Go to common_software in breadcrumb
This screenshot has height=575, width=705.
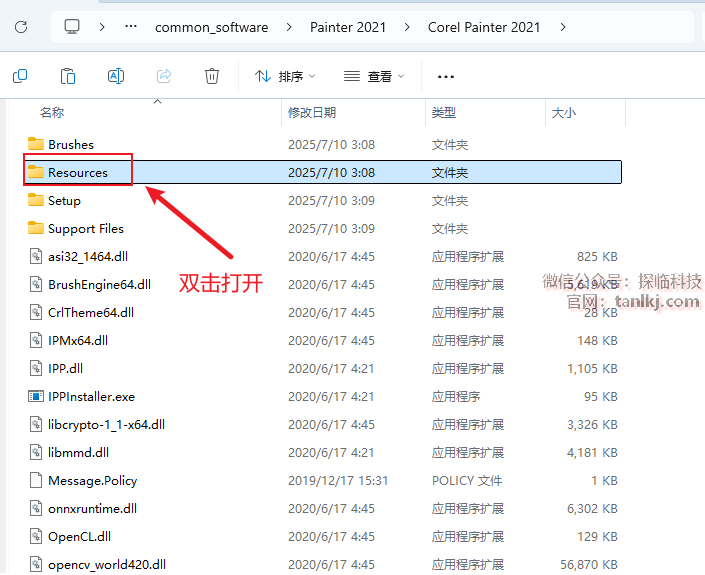[211, 27]
